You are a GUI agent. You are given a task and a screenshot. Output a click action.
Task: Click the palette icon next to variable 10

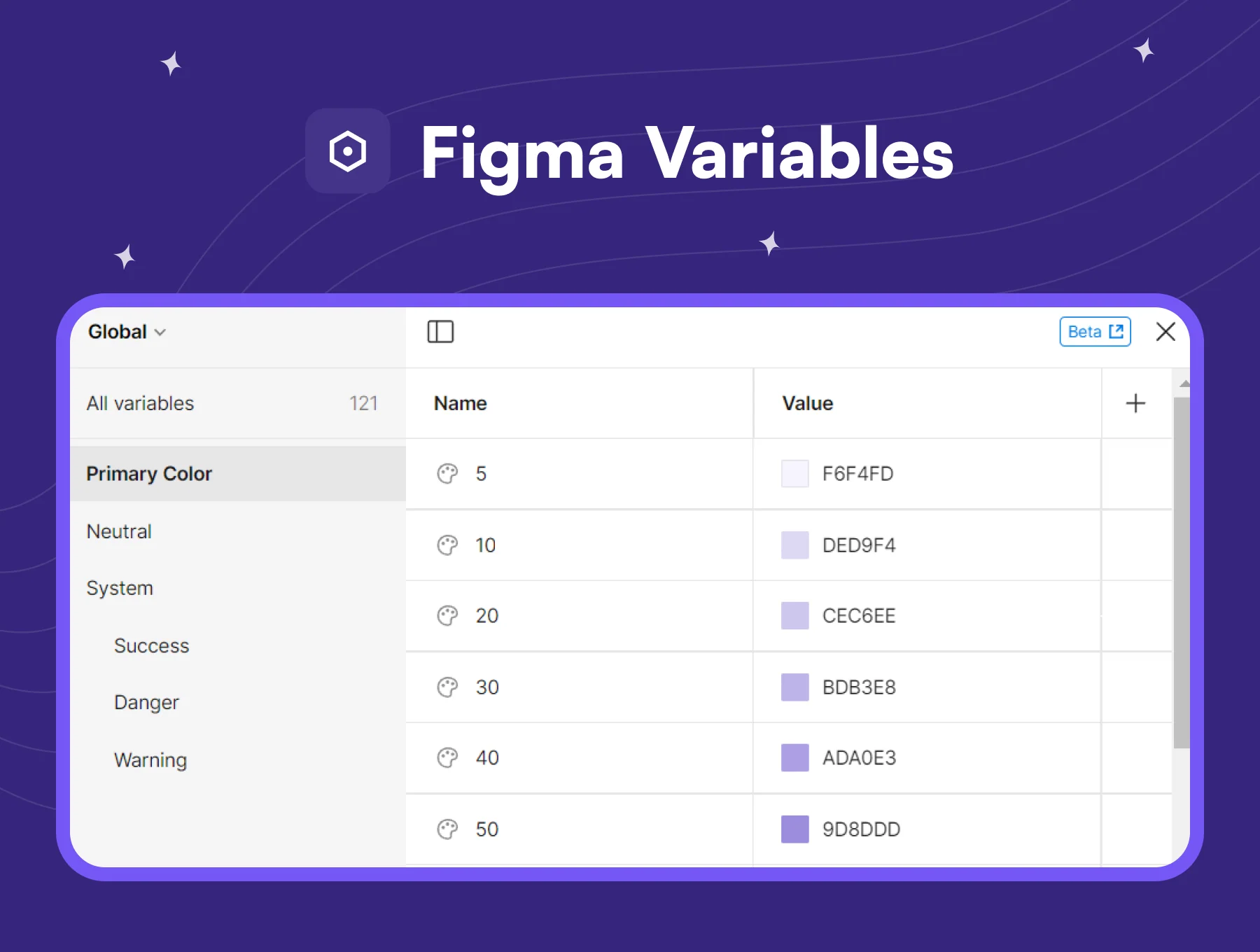447,545
